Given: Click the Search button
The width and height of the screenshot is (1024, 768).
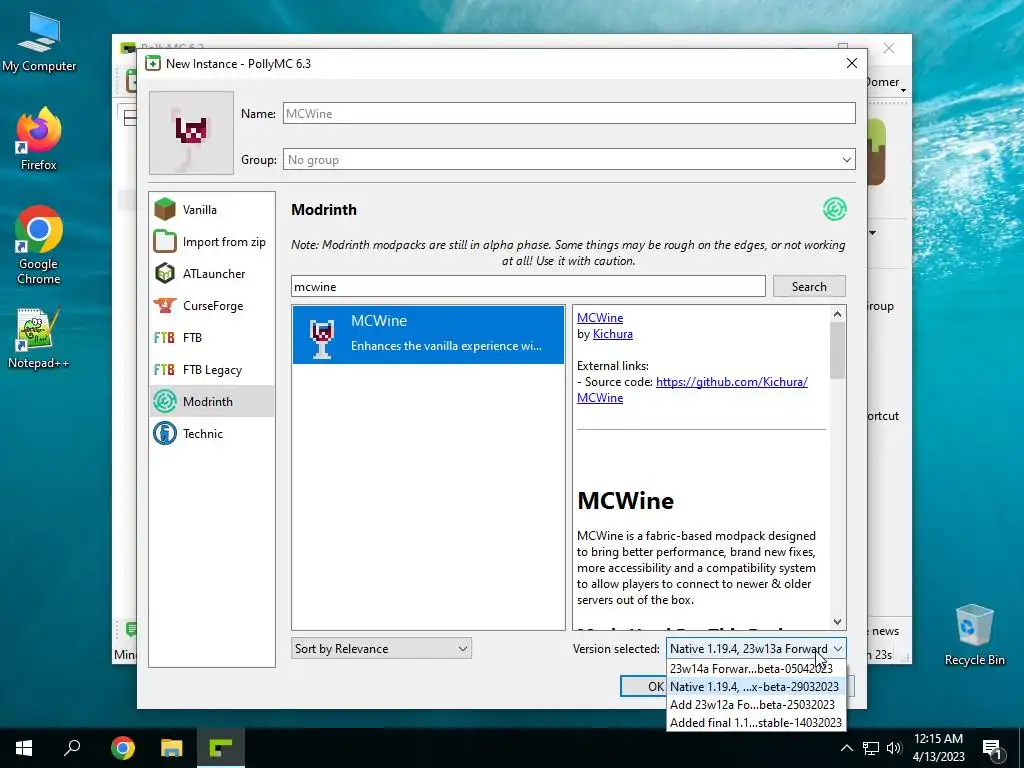Looking at the screenshot, I should 809,287.
